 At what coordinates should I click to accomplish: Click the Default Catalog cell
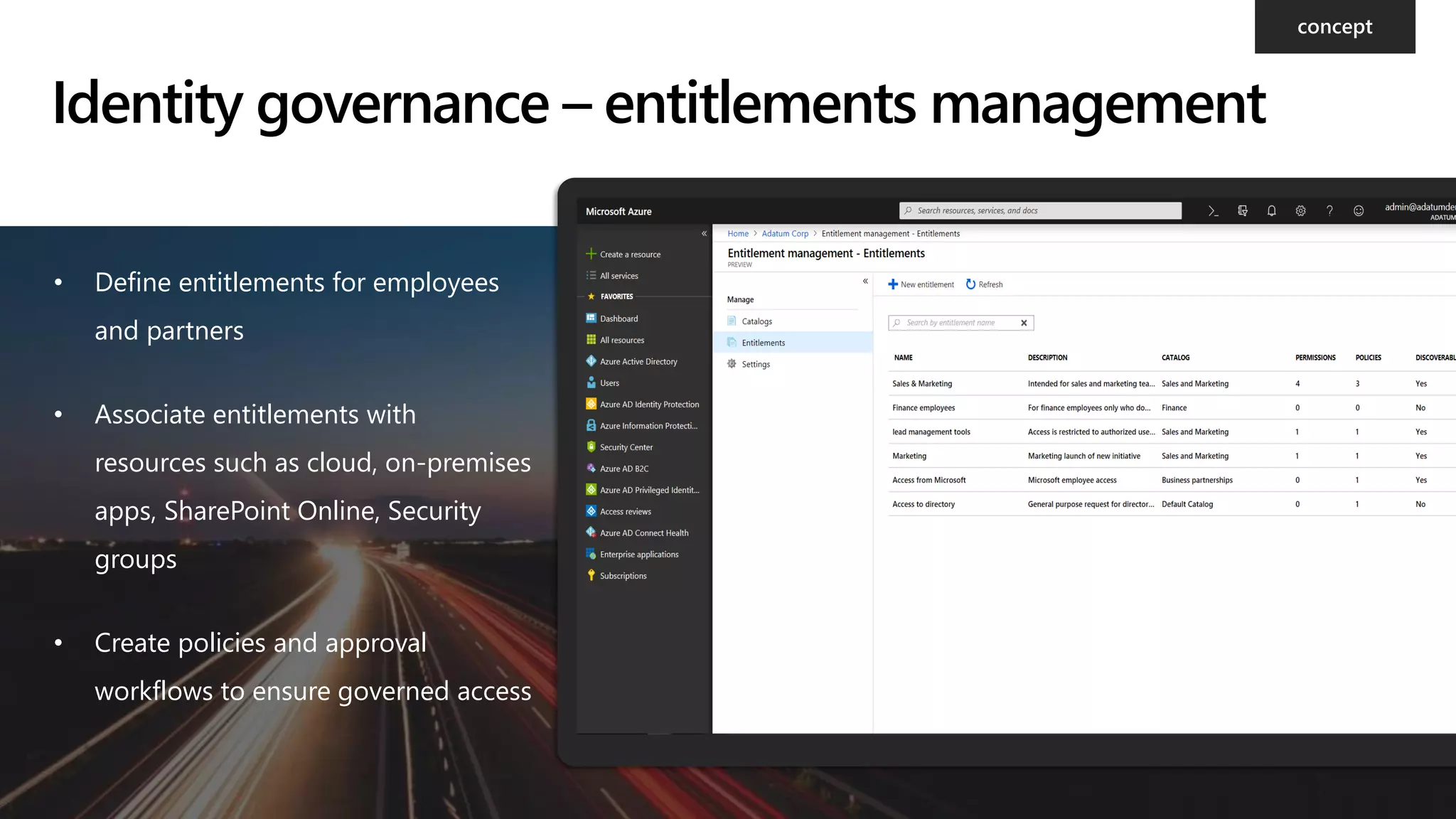[x=1187, y=504]
